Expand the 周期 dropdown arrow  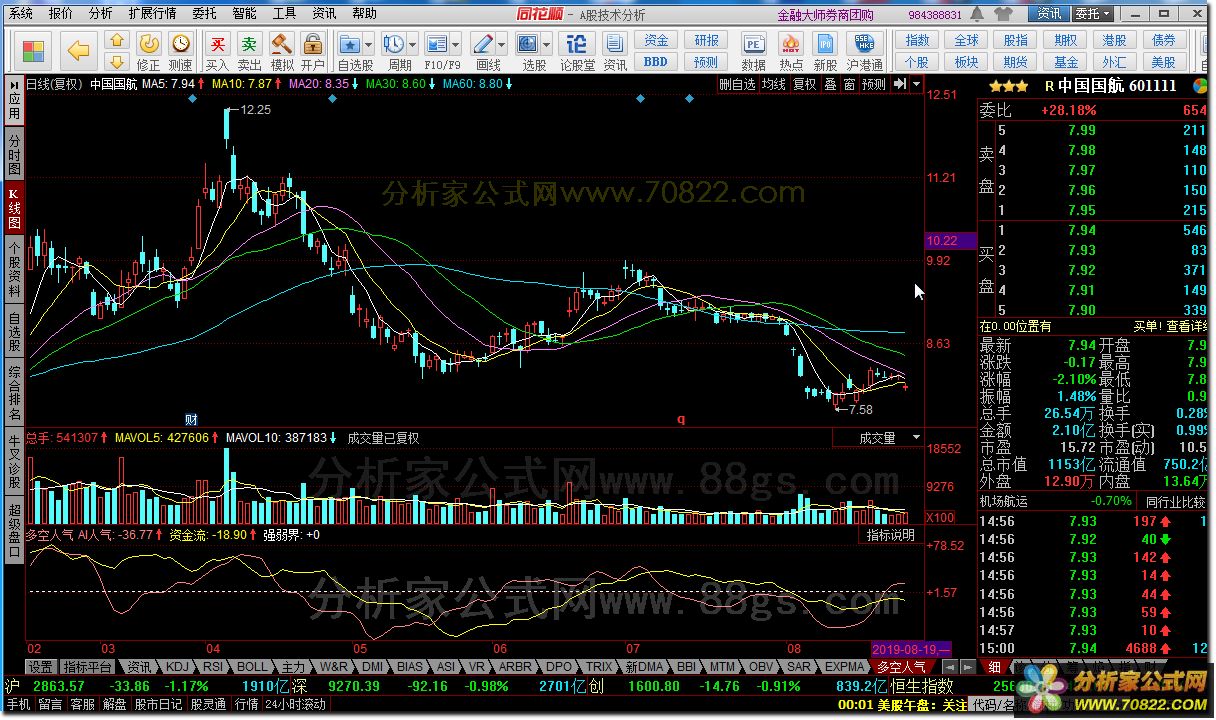(x=412, y=45)
